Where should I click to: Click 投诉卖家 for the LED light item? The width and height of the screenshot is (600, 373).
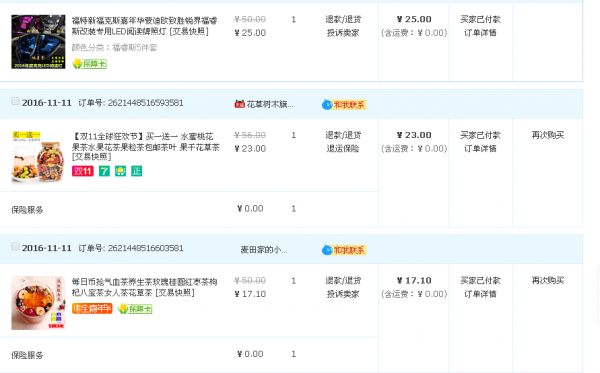(x=343, y=33)
